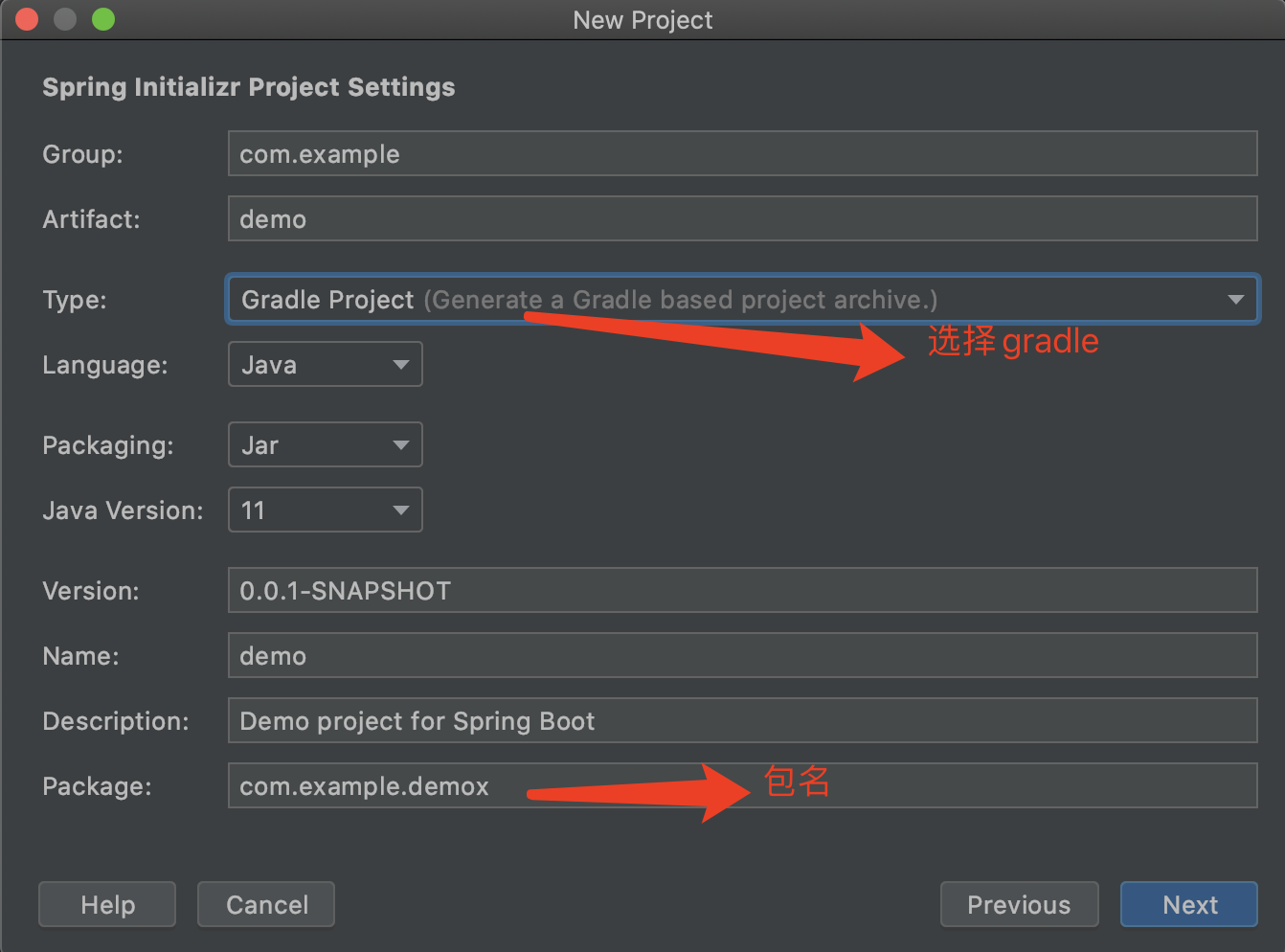Viewport: 1285px width, 952px height.
Task: Close the window with red button
Action: coord(27,19)
